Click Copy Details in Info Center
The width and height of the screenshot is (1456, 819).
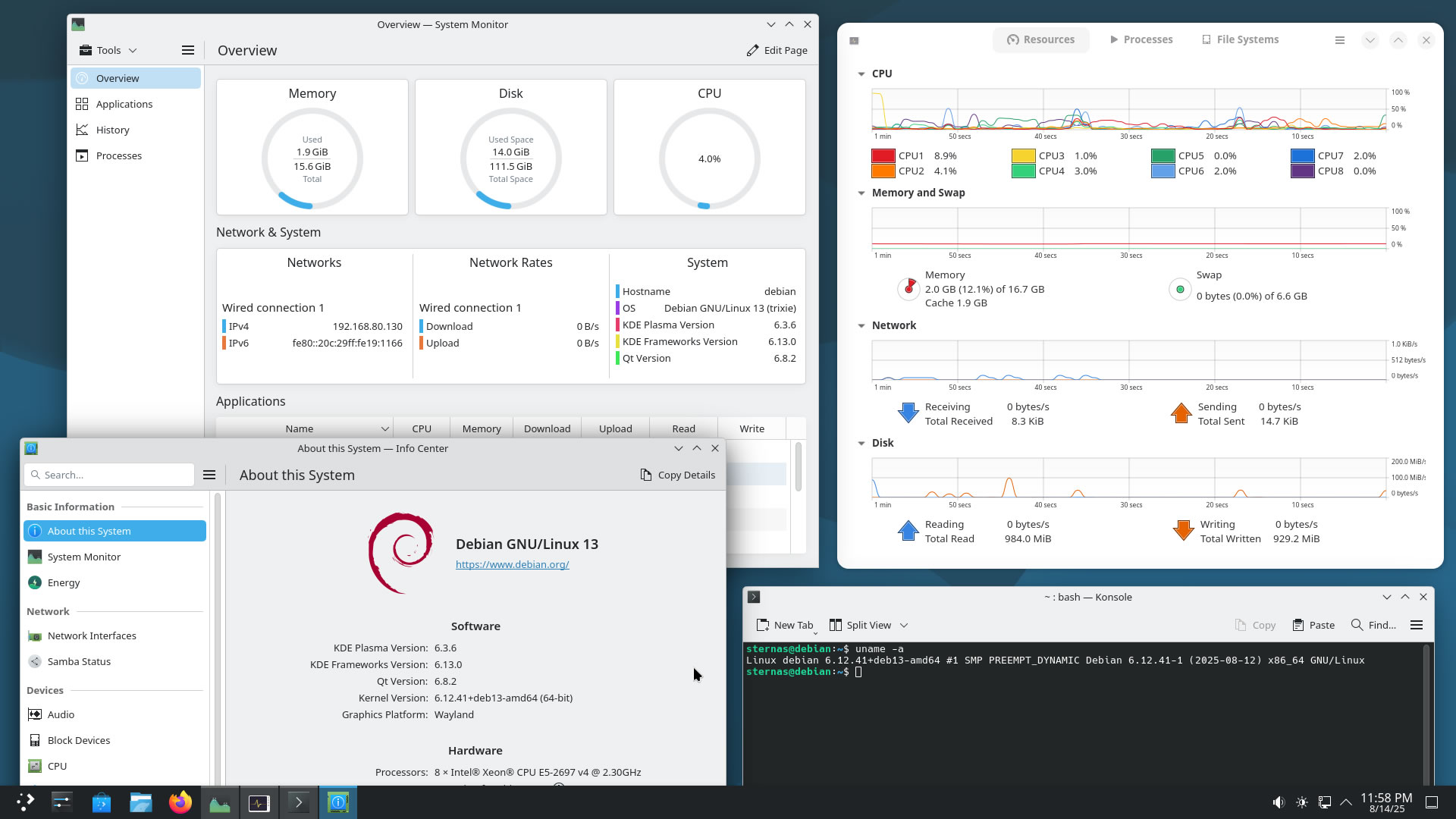pos(678,475)
